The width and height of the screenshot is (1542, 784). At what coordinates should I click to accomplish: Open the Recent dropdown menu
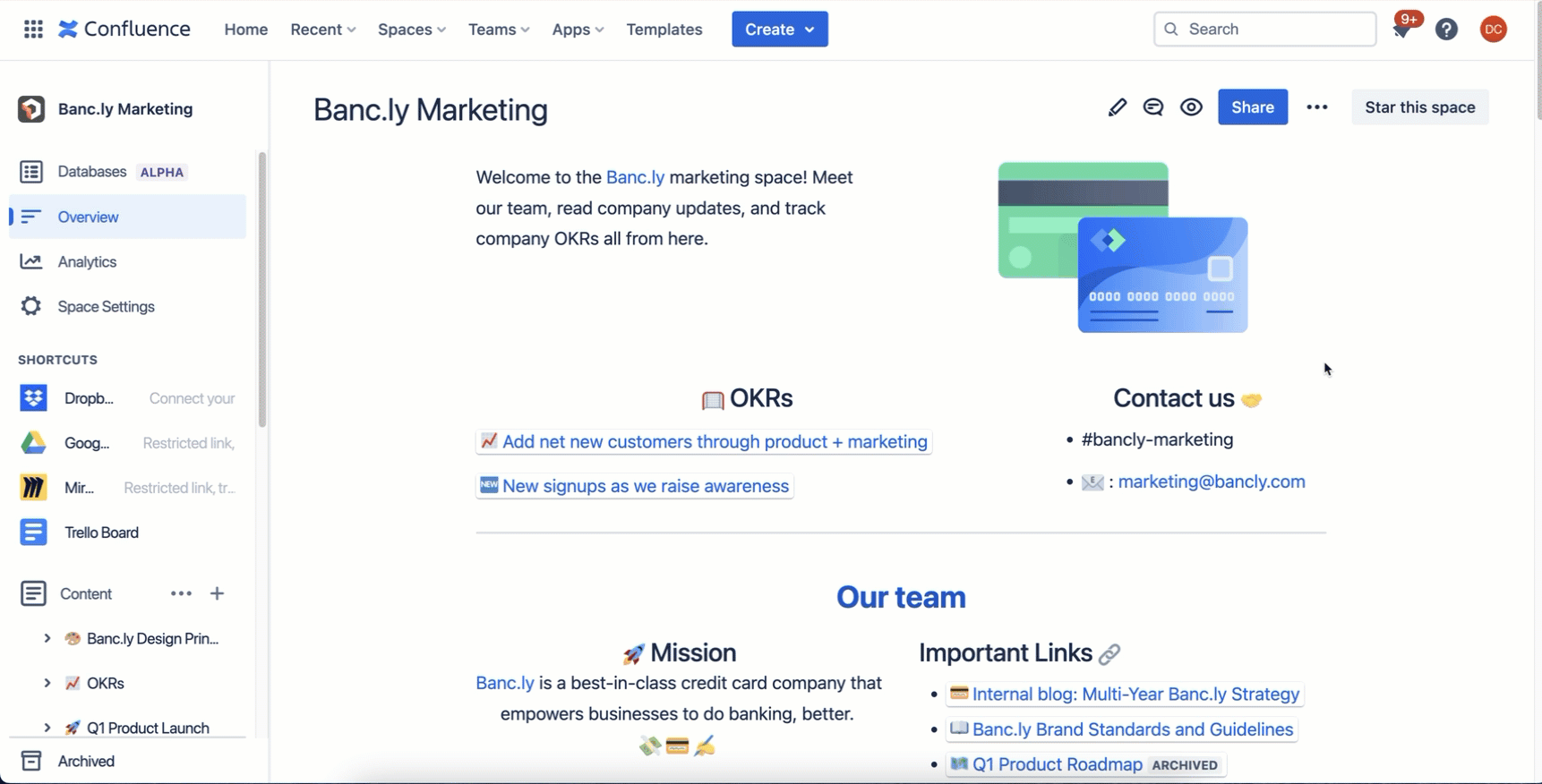323,30
